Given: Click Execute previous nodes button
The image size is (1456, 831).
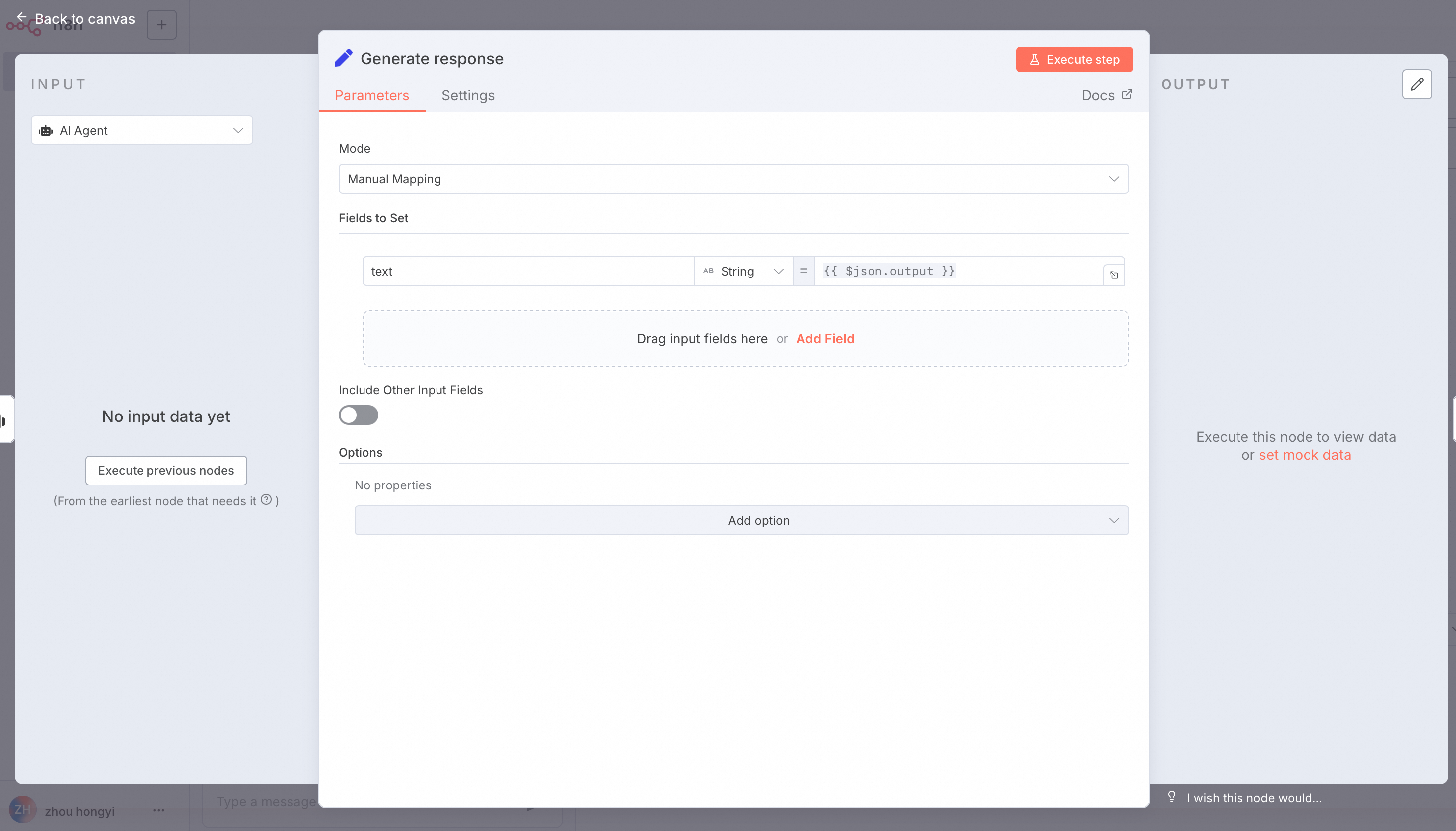Looking at the screenshot, I should tap(165, 470).
